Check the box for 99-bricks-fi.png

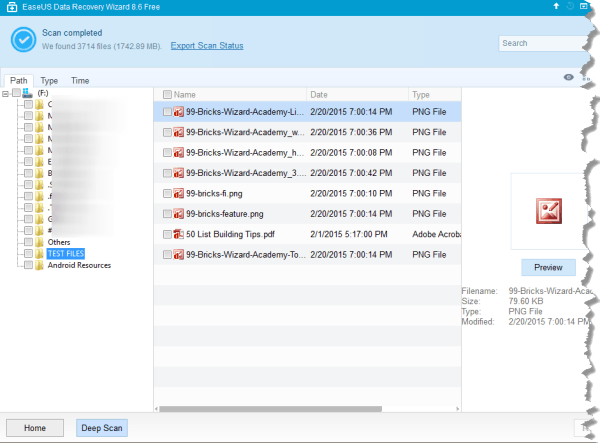click(167, 194)
